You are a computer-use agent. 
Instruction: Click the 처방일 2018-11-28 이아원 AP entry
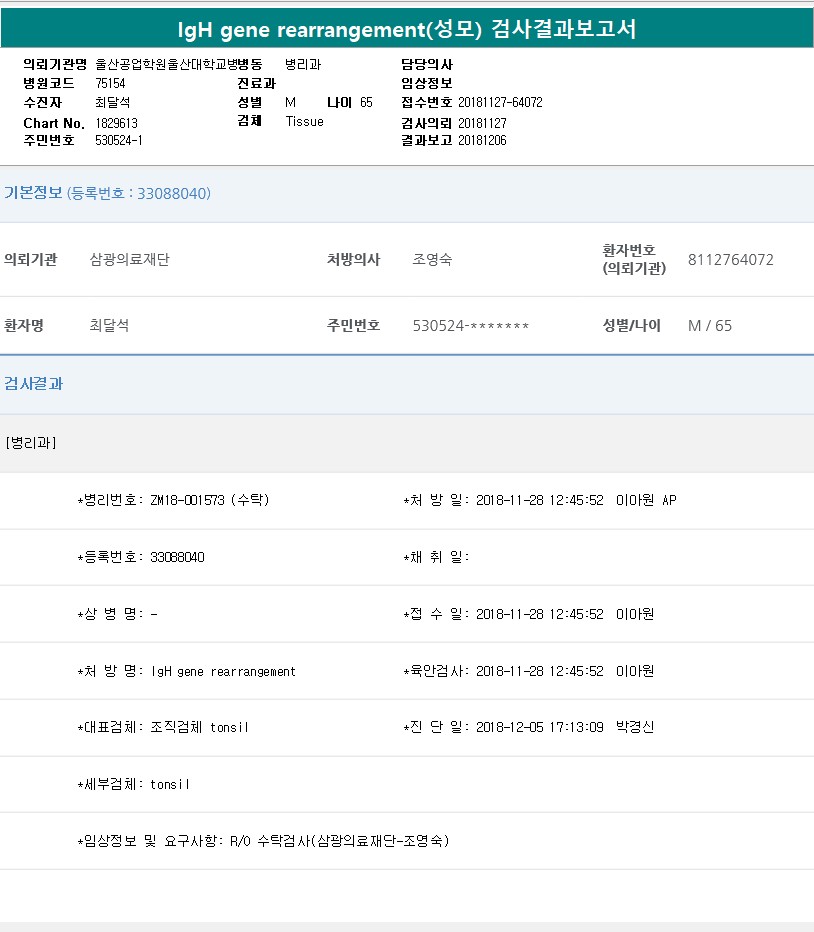(540, 500)
